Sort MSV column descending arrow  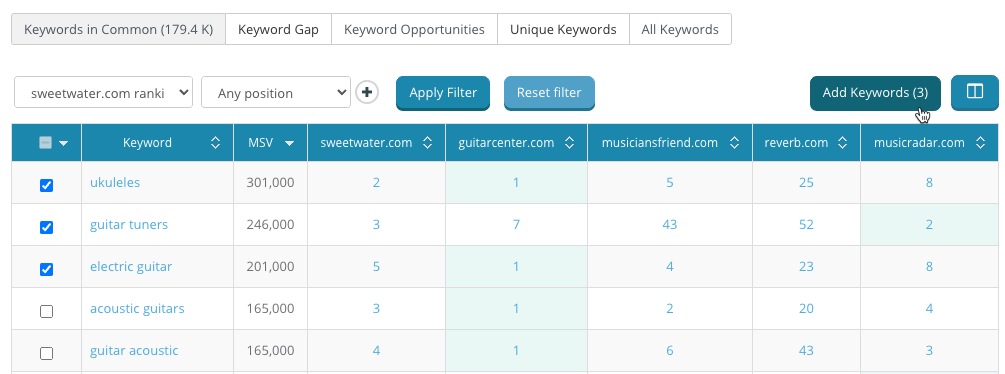point(290,143)
